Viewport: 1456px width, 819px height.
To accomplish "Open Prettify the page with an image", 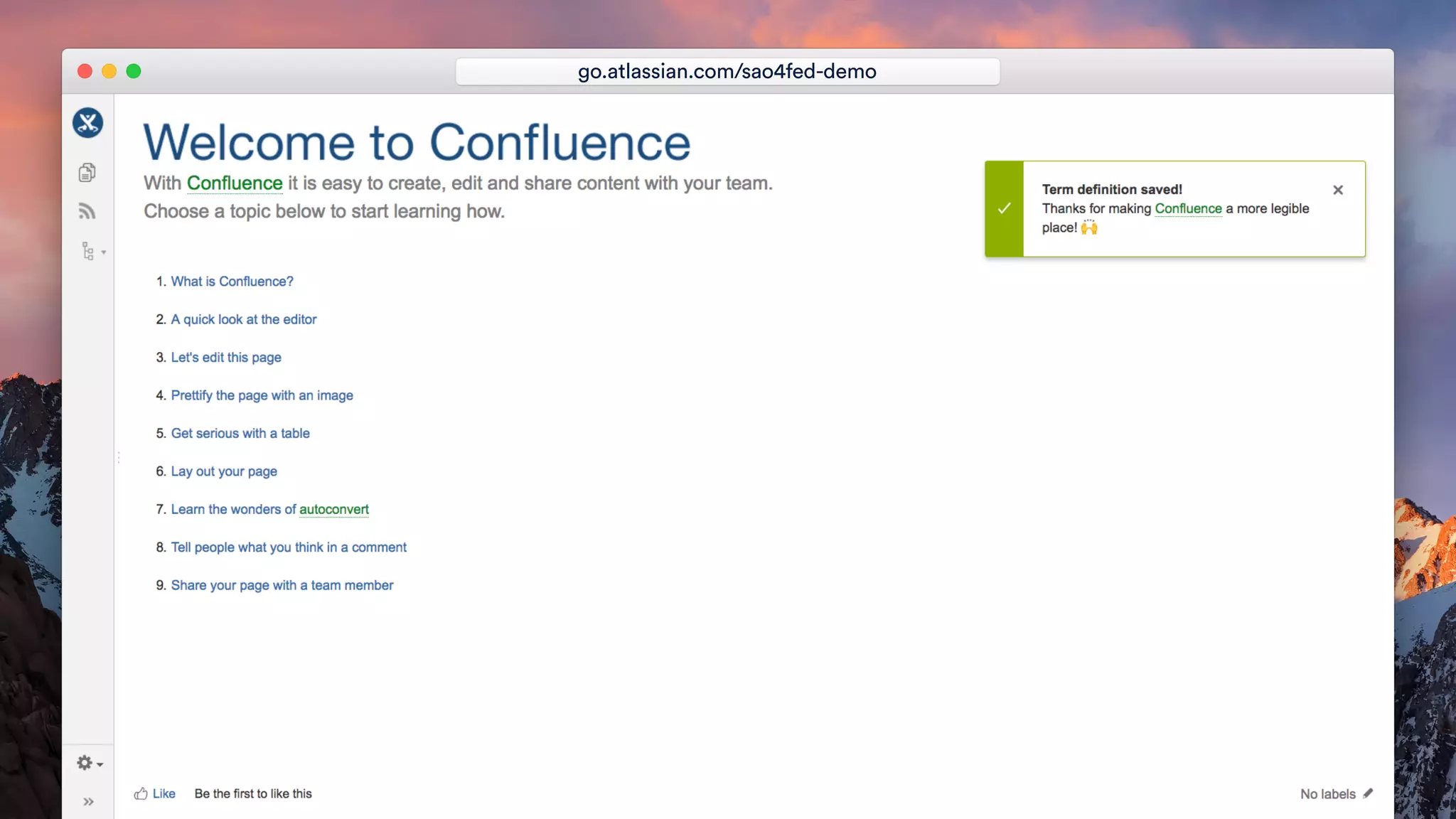I will point(262,395).
